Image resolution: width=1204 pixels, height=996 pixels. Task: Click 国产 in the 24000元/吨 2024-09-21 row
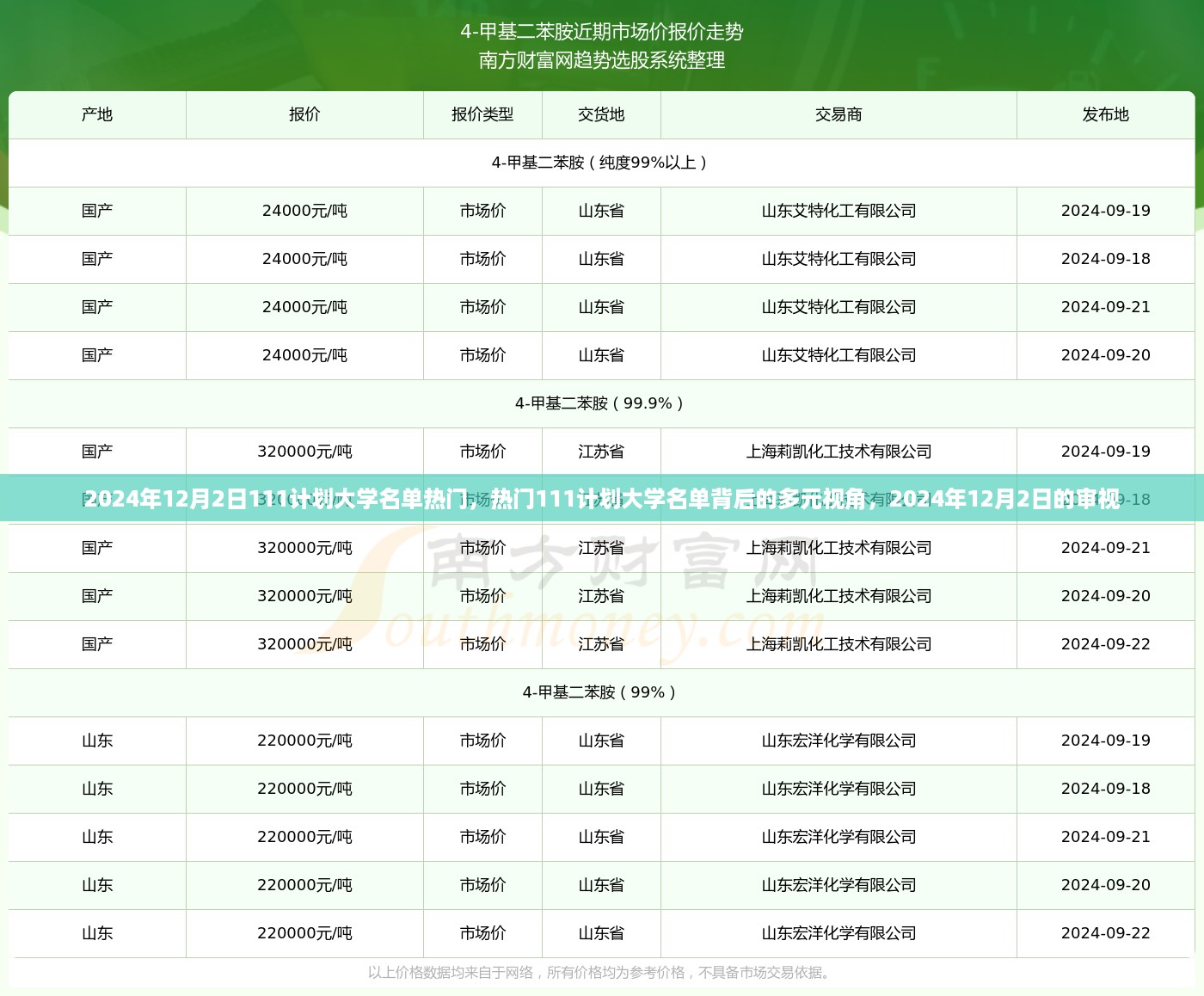tap(97, 307)
